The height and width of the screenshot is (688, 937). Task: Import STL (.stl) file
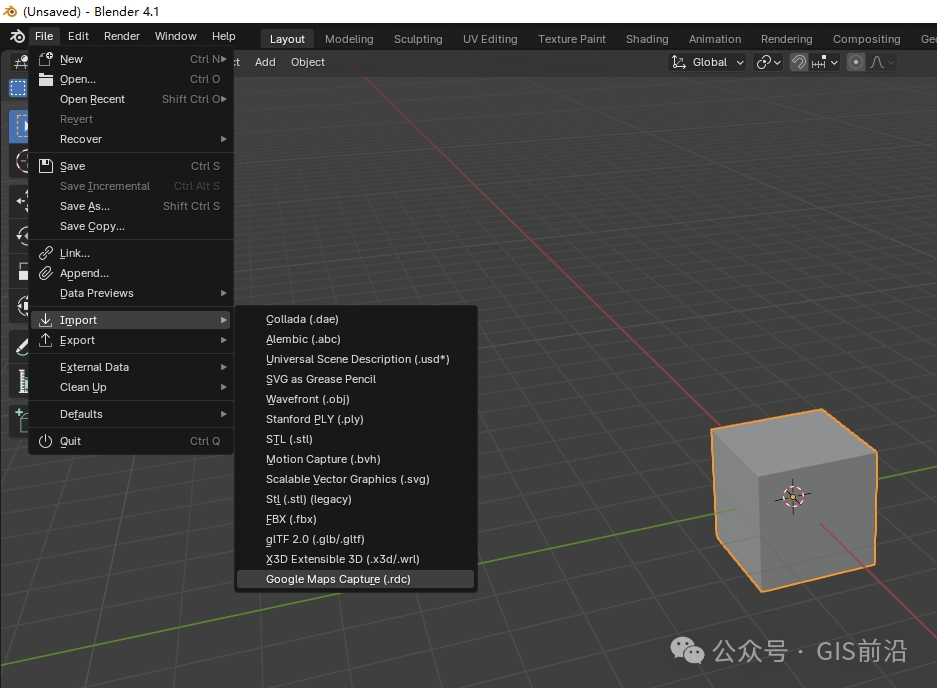coord(356,439)
